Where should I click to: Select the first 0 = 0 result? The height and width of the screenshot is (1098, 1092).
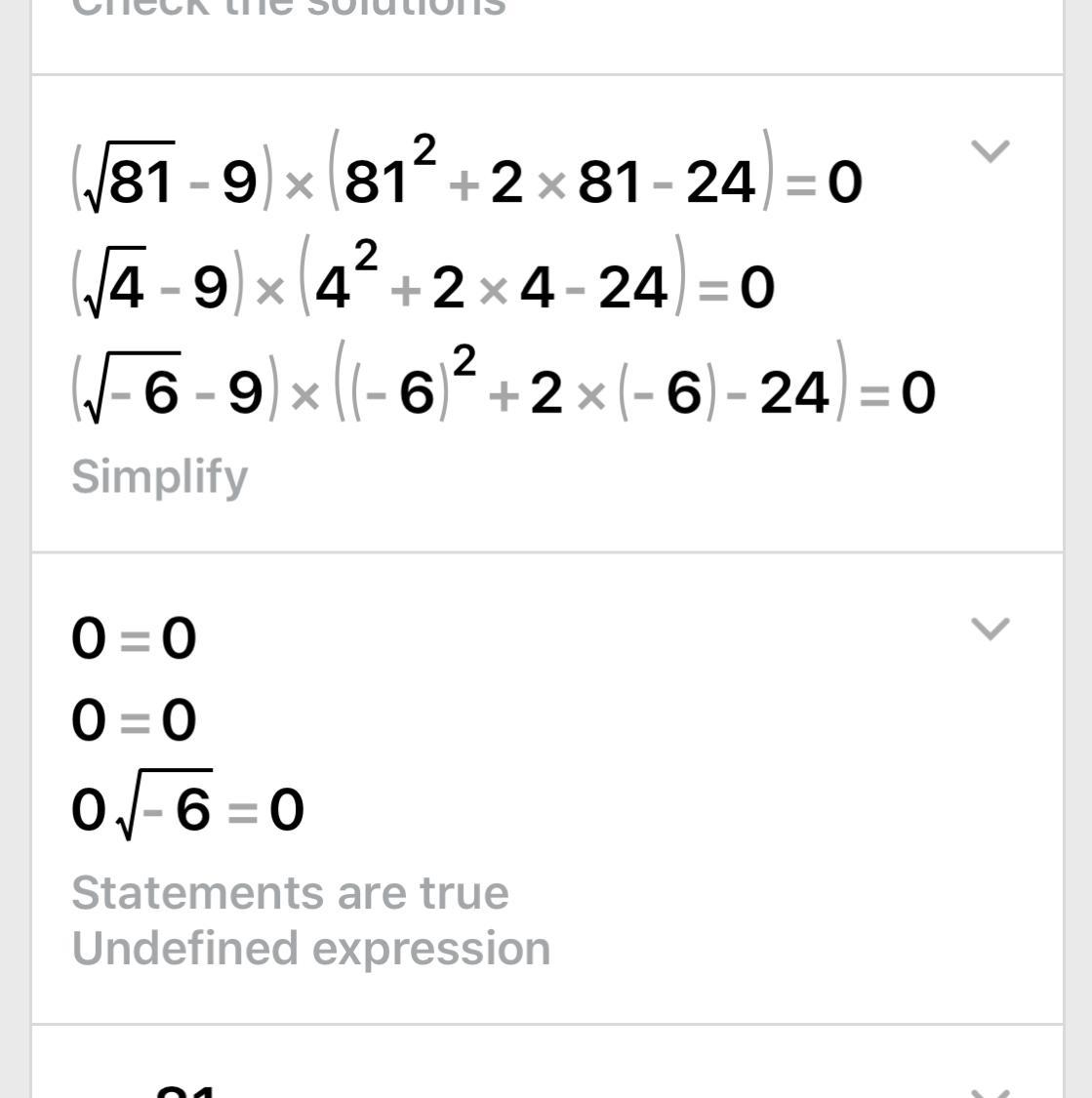[134, 639]
